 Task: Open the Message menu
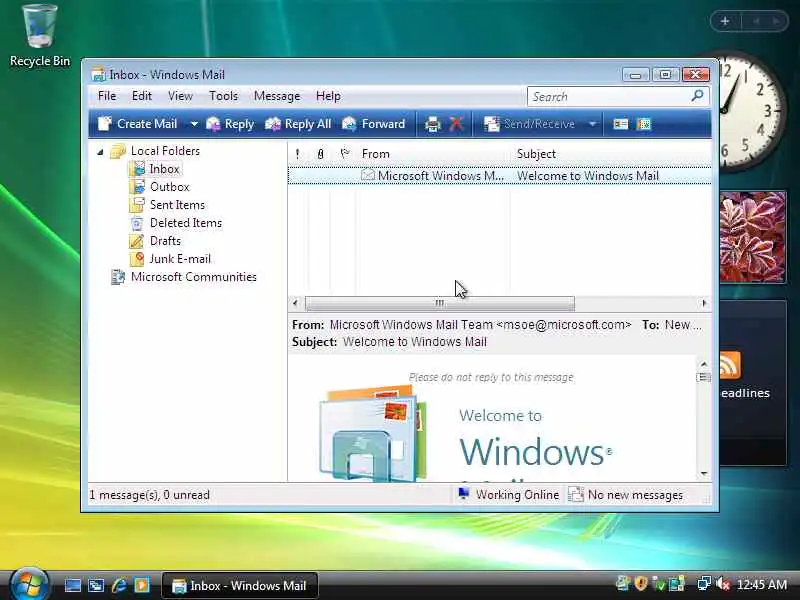[277, 96]
